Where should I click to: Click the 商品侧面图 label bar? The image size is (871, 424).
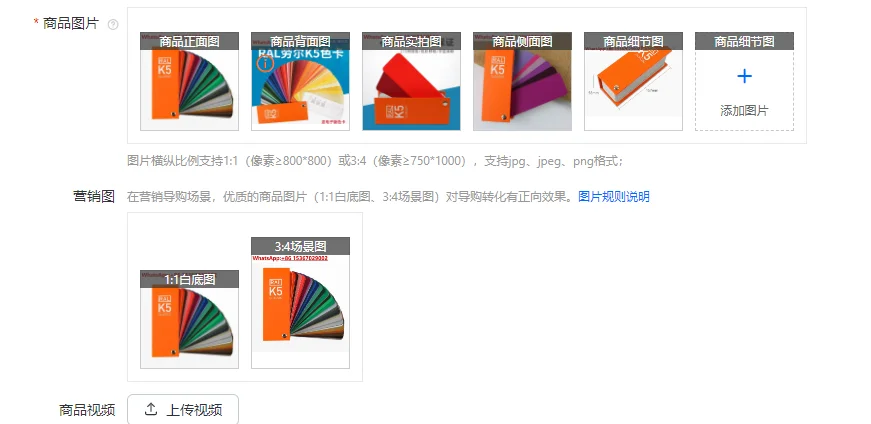point(523,41)
